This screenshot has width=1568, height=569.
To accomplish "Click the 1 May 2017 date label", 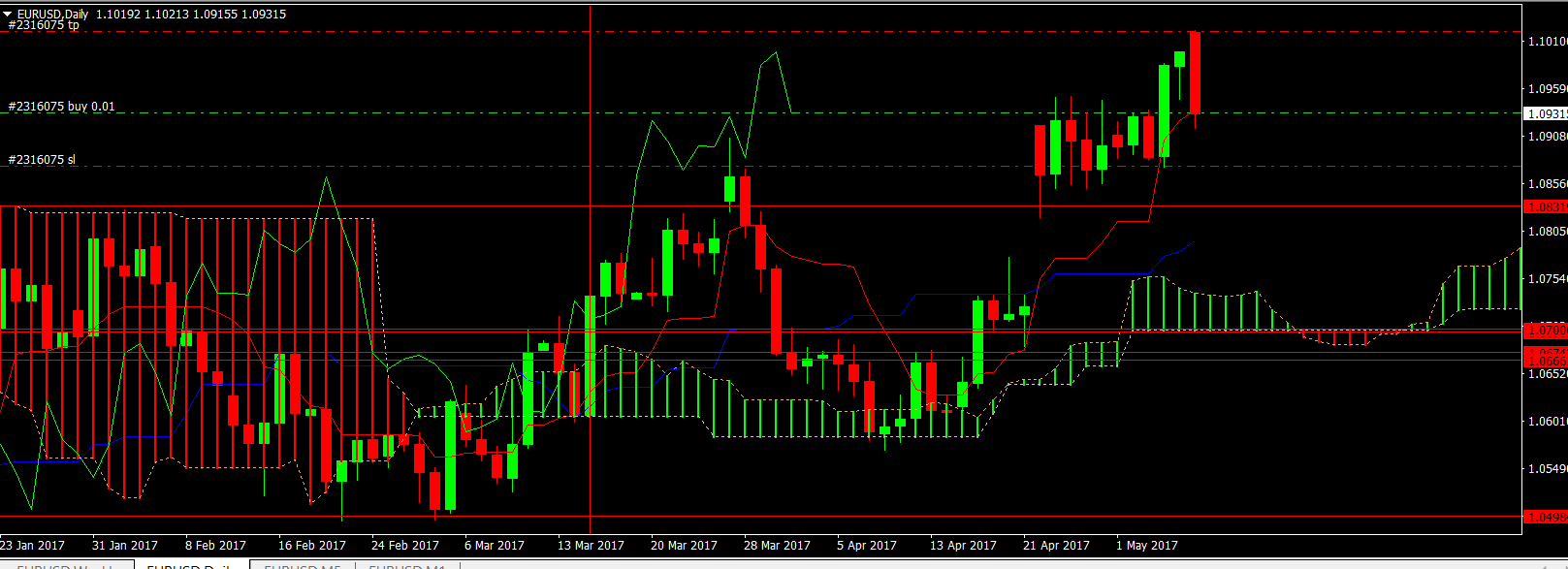I will coord(1146,546).
